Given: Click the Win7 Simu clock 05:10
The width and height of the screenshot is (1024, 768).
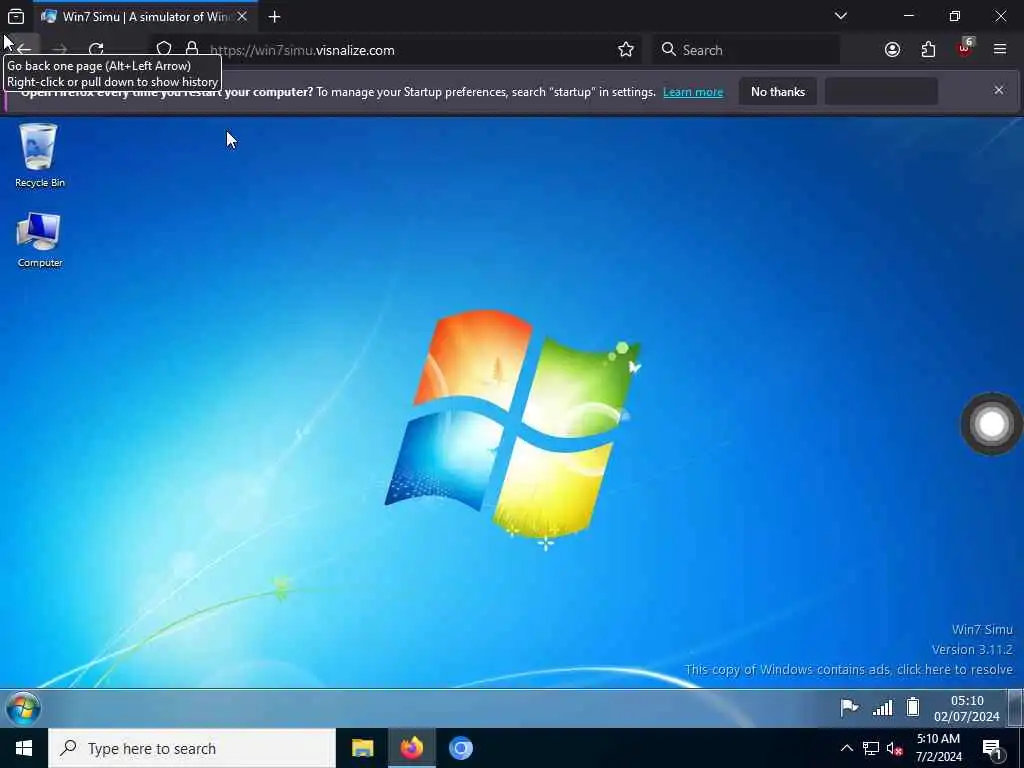Looking at the screenshot, I should pyautogui.click(x=967, y=709).
